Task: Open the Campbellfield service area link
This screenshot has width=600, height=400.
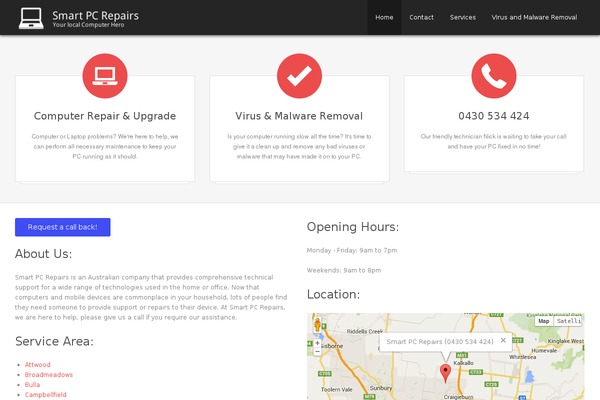Action: point(46,394)
